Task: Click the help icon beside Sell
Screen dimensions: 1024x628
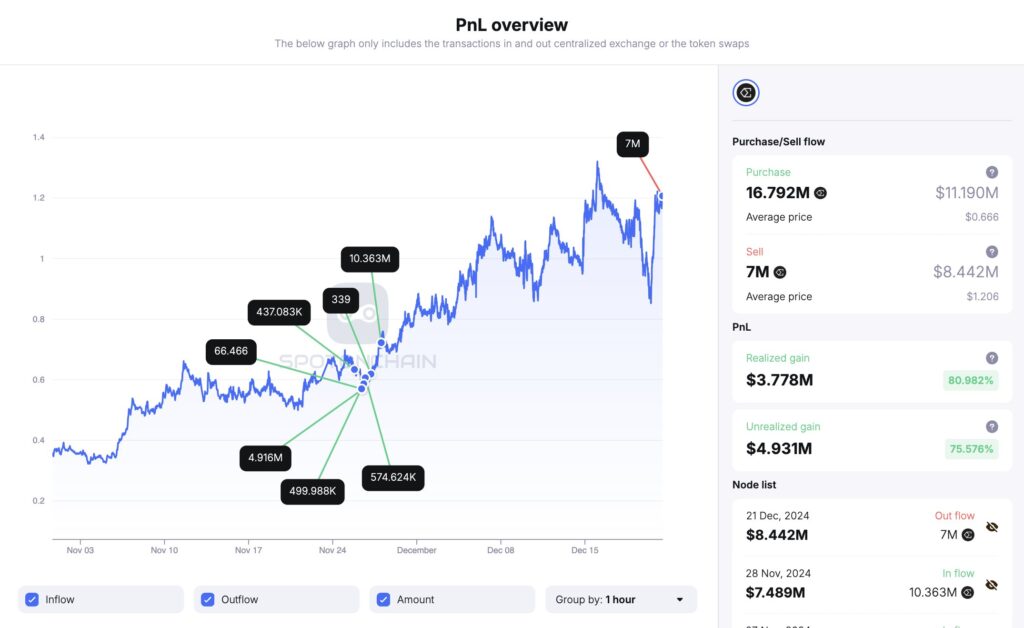Action: (992, 252)
